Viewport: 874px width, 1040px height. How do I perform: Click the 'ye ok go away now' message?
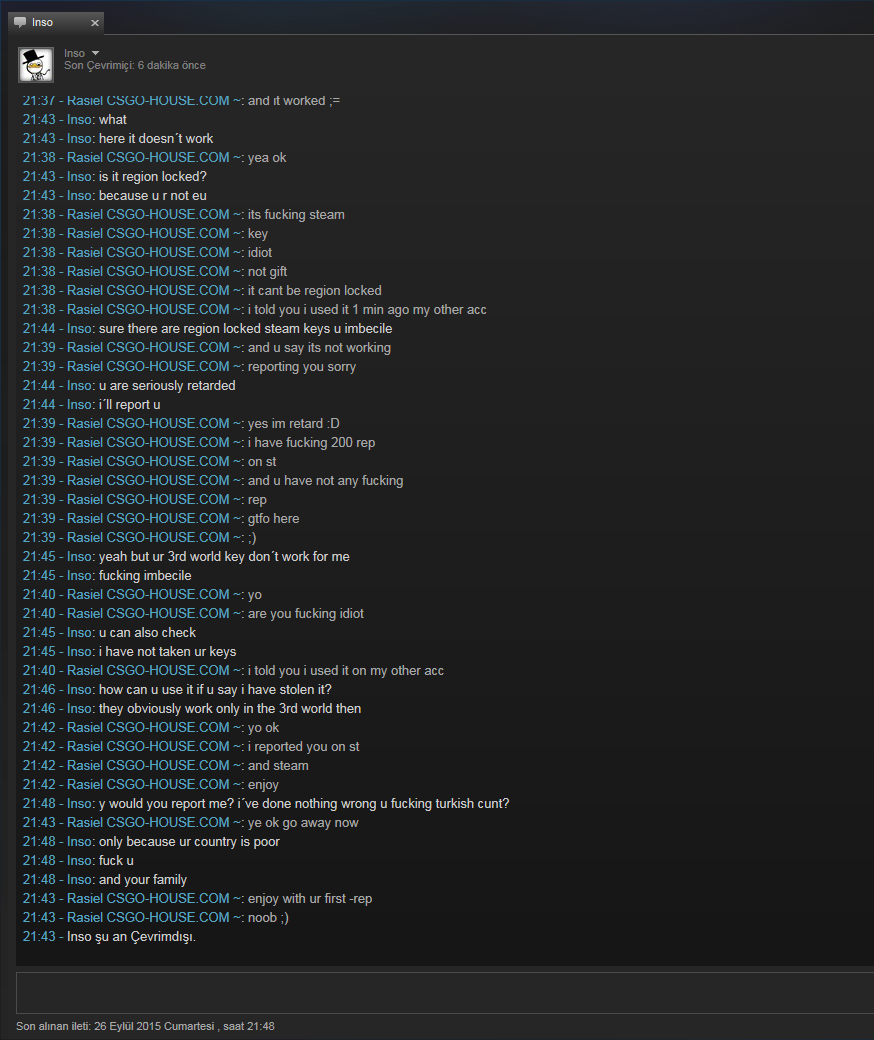(190, 822)
